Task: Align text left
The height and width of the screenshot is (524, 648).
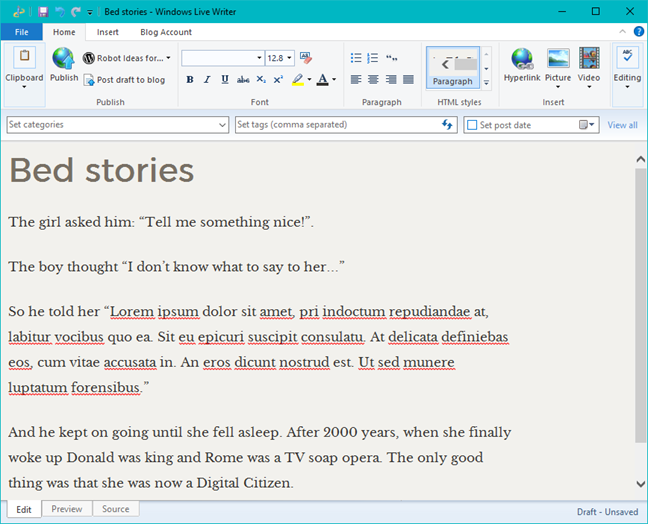Action: (356, 79)
